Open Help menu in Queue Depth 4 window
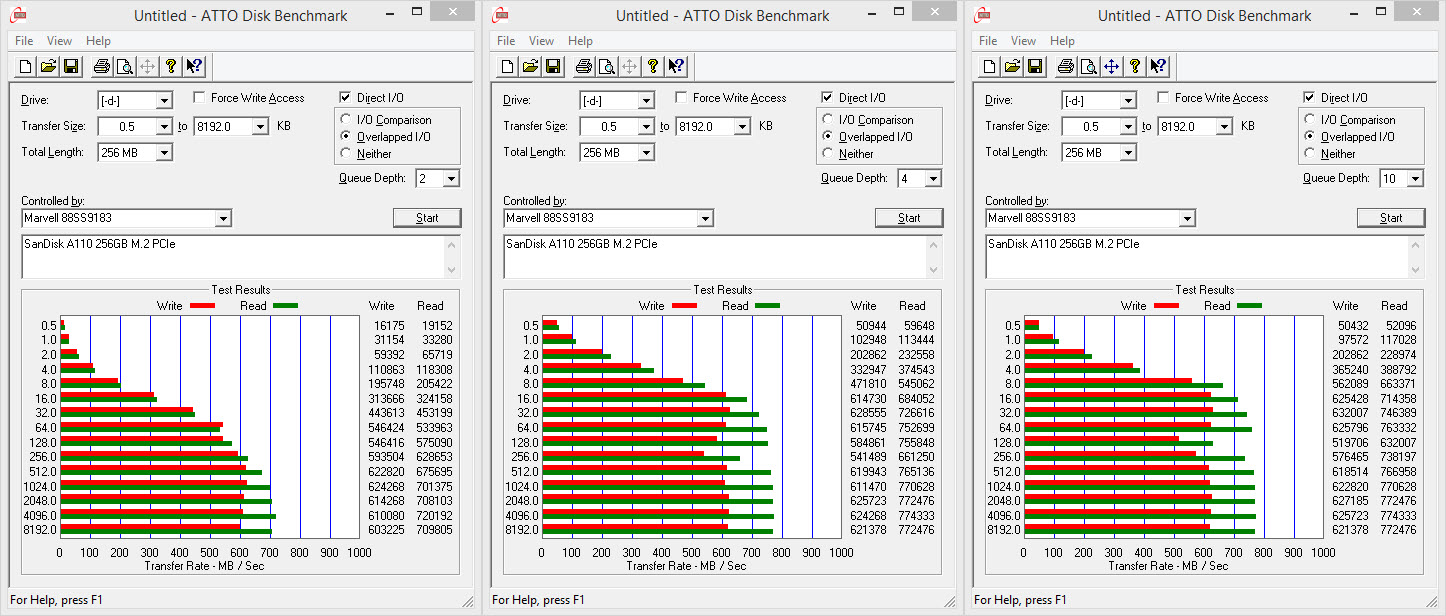The height and width of the screenshot is (616, 1446). point(580,41)
